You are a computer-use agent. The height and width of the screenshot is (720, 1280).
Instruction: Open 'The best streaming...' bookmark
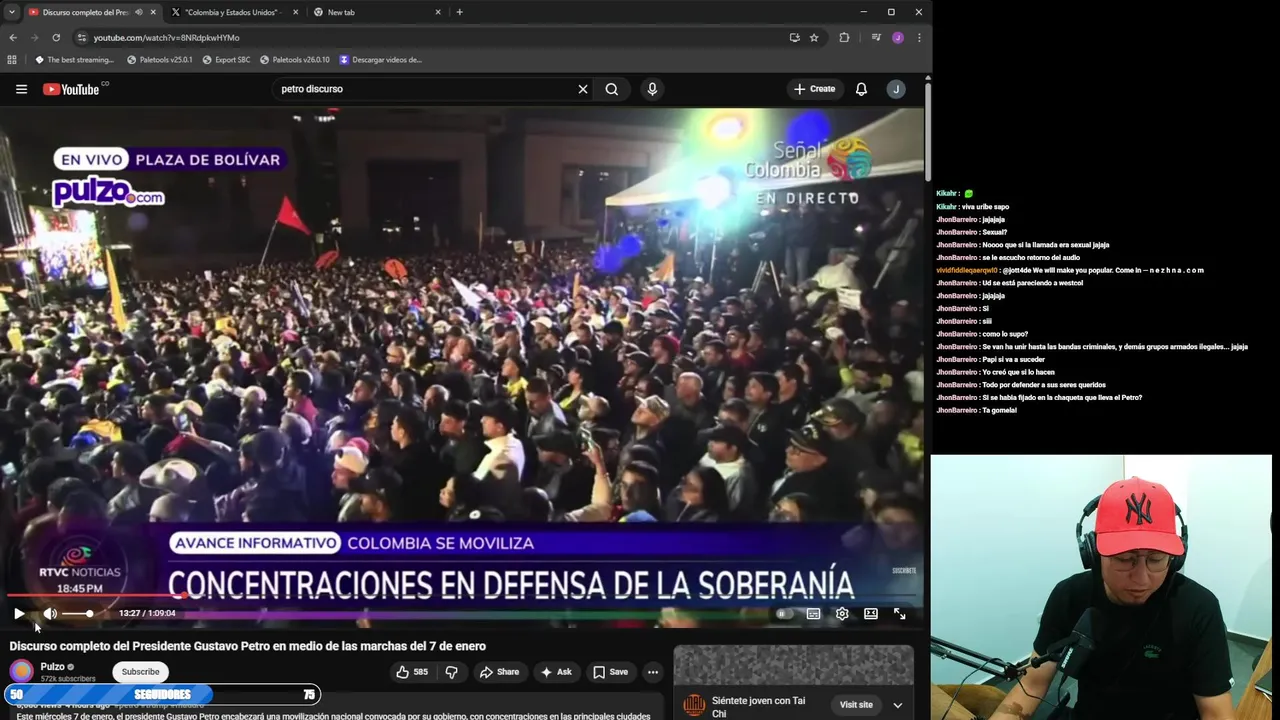tap(74, 59)
